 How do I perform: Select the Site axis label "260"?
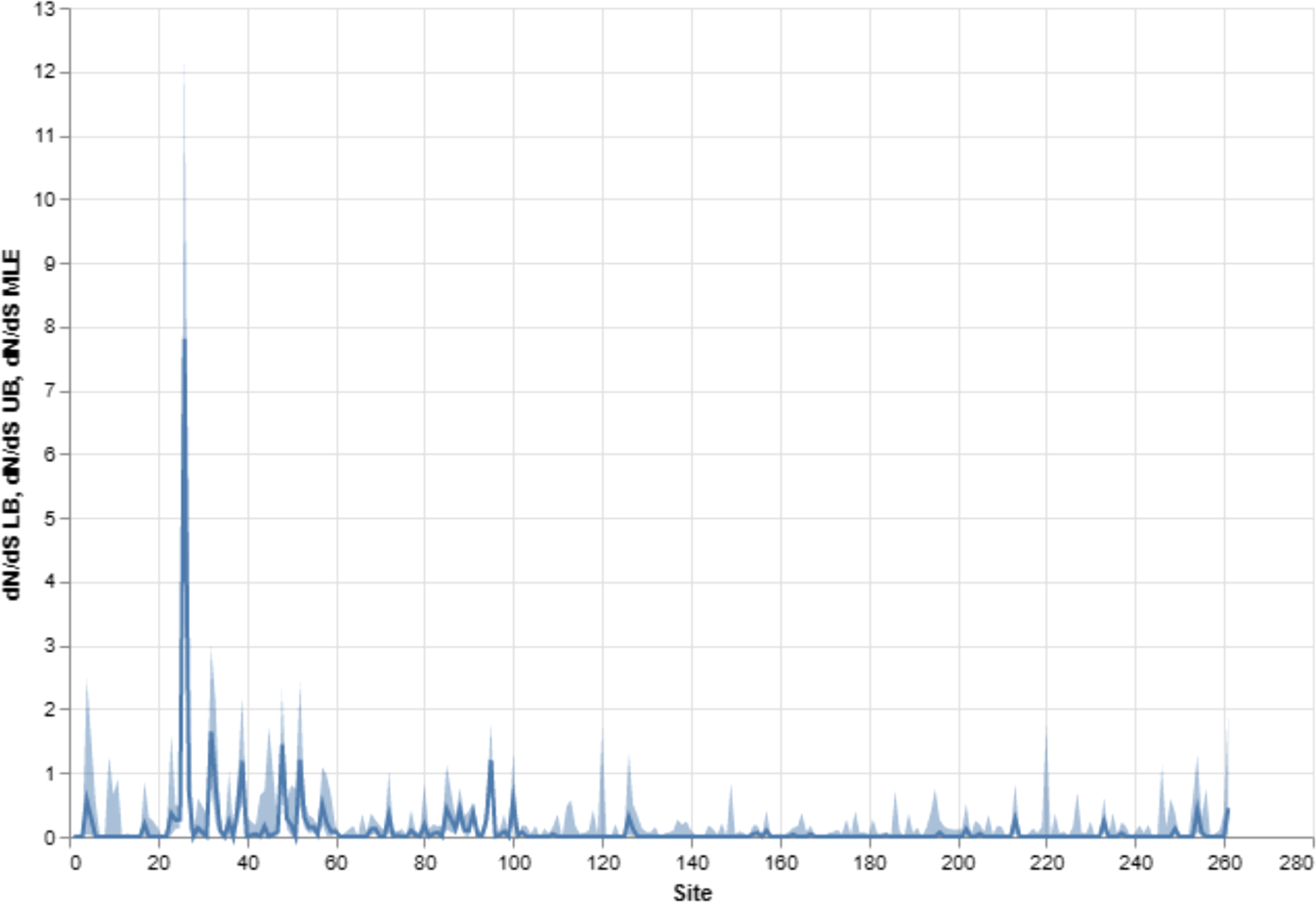click(x=1224, y=862)
